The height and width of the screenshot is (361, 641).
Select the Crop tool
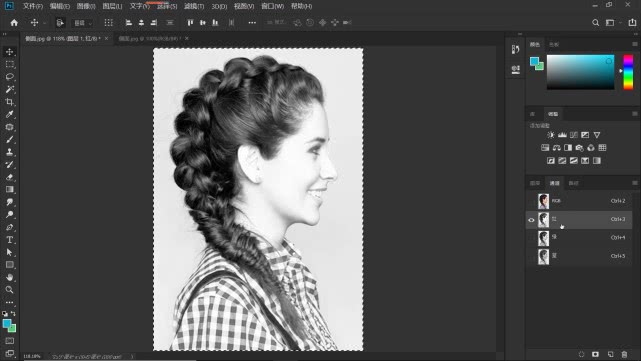(x=9, y=102)
